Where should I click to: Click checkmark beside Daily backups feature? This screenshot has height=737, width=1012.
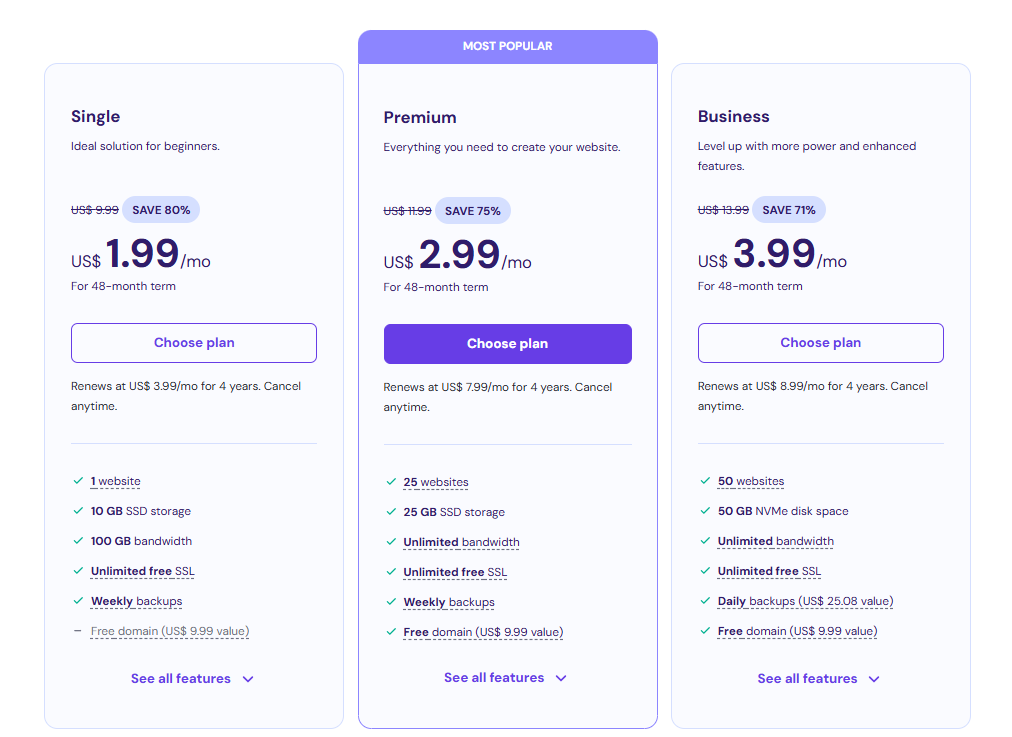coord(705,601)
